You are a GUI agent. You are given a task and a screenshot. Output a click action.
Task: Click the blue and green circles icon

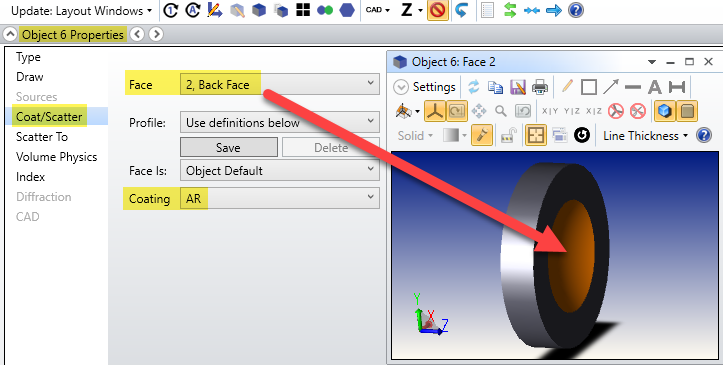tap(325, 10)
